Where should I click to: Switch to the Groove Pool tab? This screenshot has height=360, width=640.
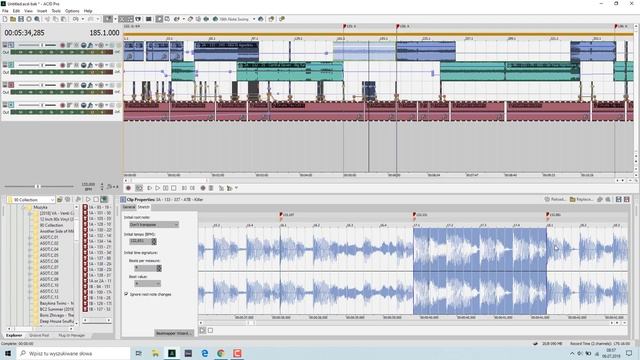tap(39, 335)
